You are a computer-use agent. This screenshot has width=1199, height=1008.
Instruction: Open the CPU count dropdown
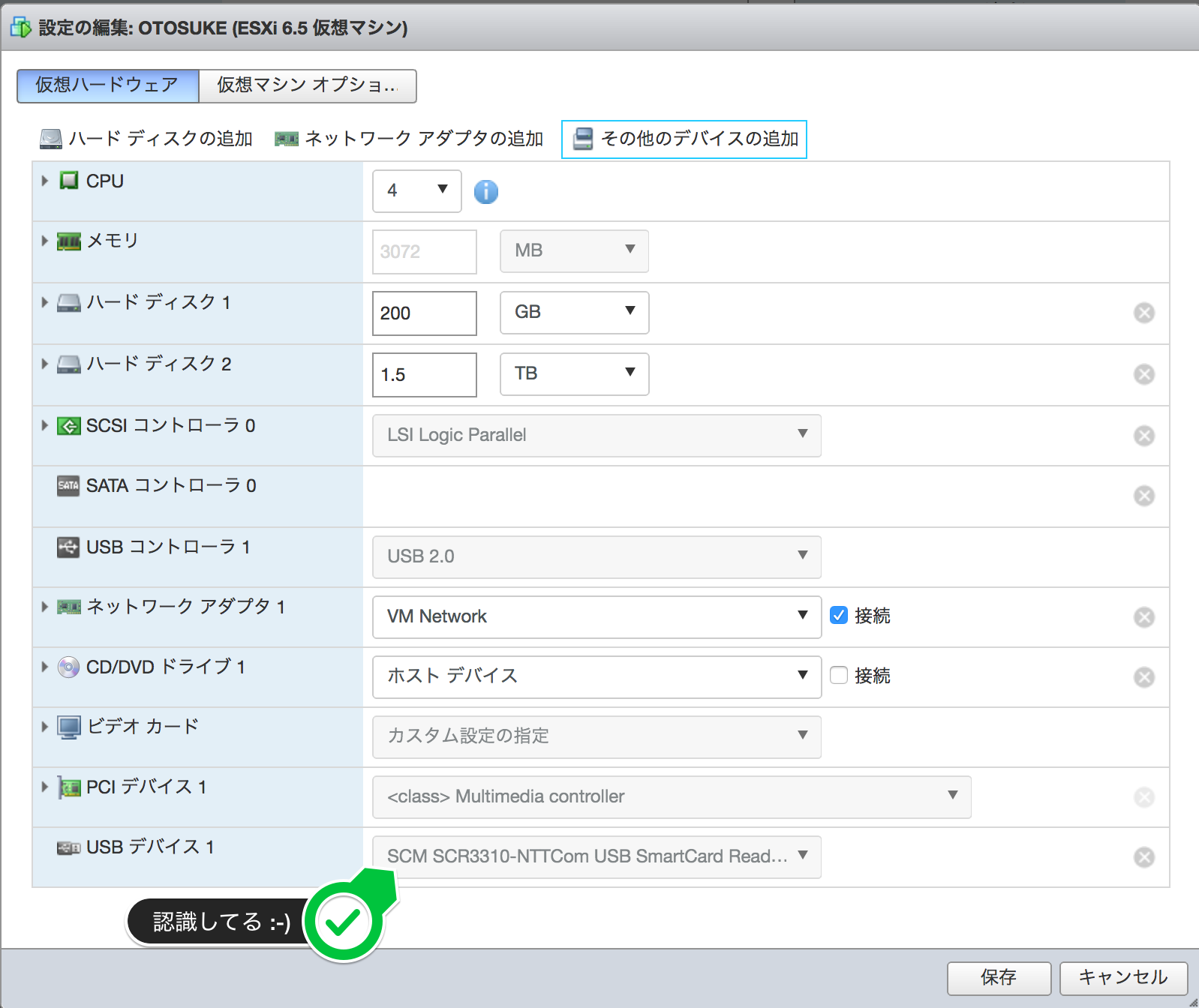tap(417, 191)
